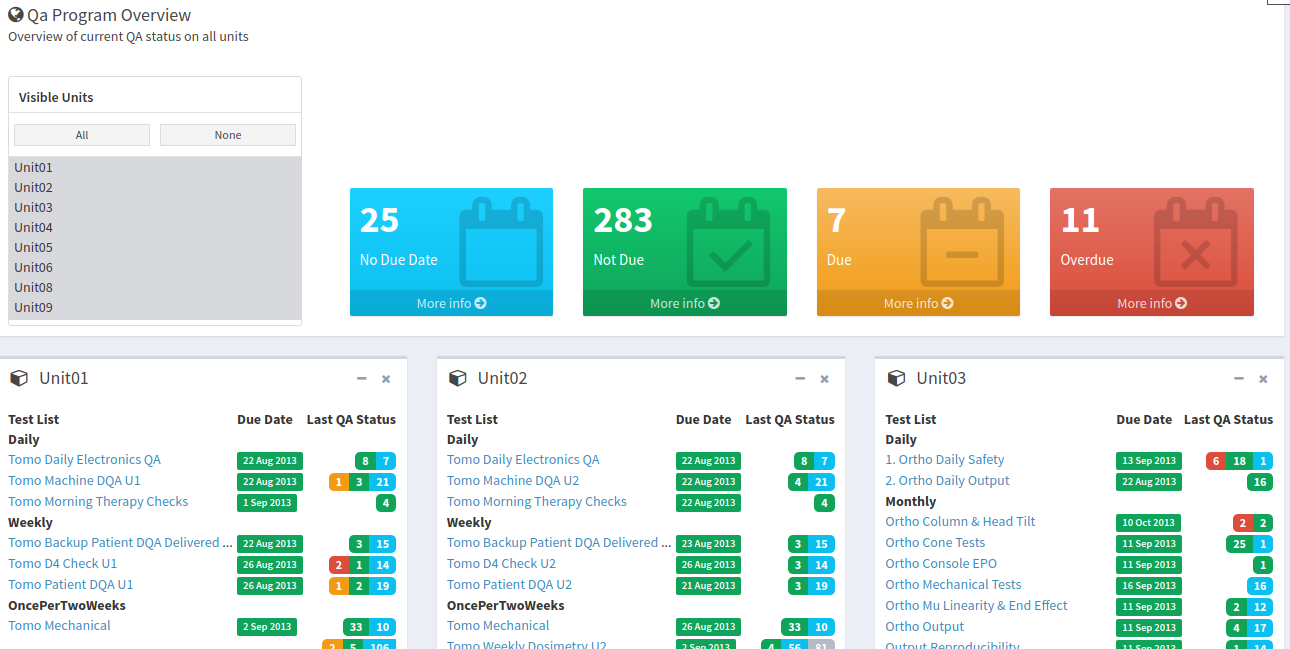The height and width of the screenshot is (649, 1290).
Task: Open Tomo Morning Therapy Checks in Unit01
Action: point(98,502)
